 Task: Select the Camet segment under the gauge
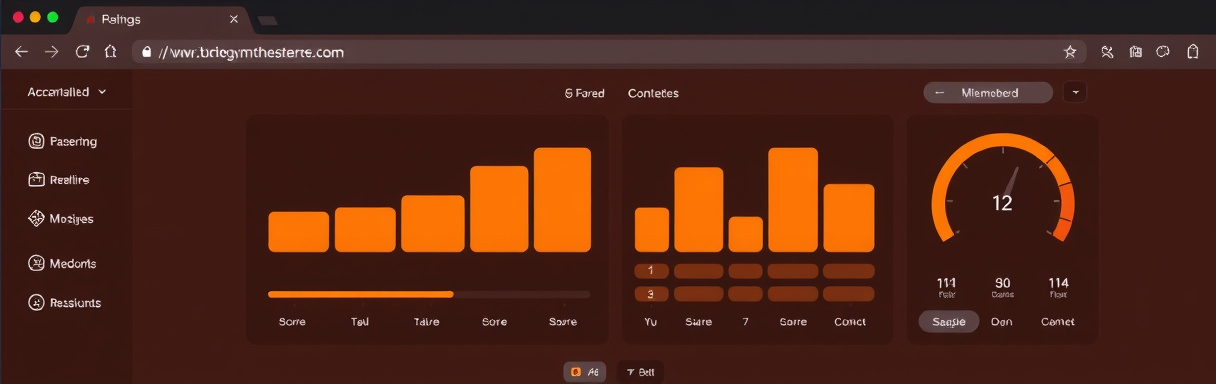[x=1058, y=322]
